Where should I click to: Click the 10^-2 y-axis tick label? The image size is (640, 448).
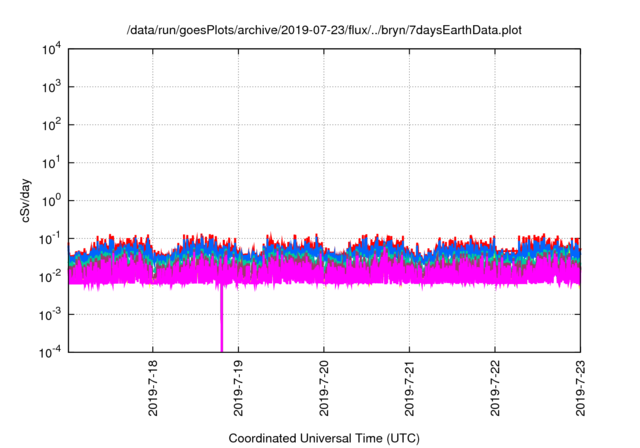[51, 277]
